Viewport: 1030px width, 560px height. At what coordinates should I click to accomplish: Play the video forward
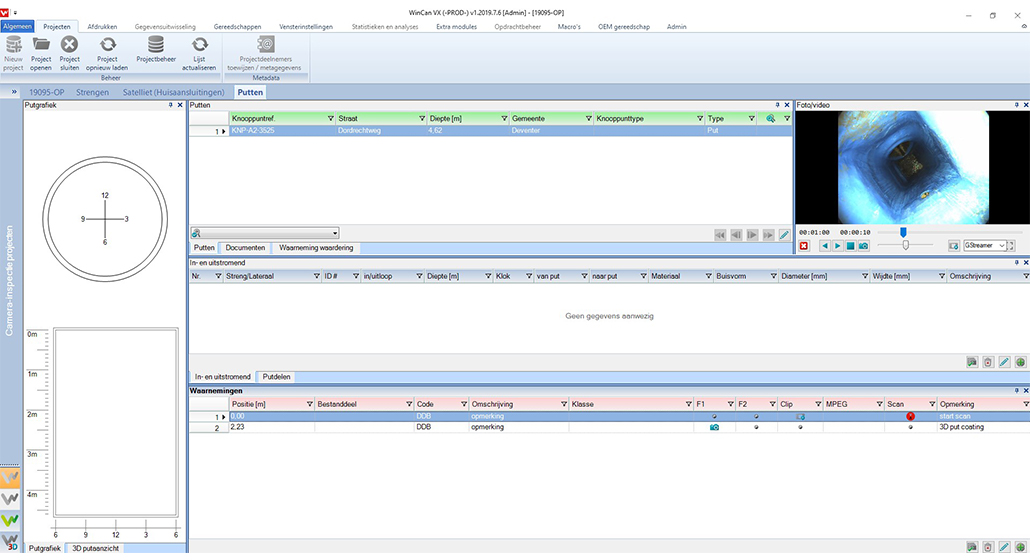click(x=838, y=246)
